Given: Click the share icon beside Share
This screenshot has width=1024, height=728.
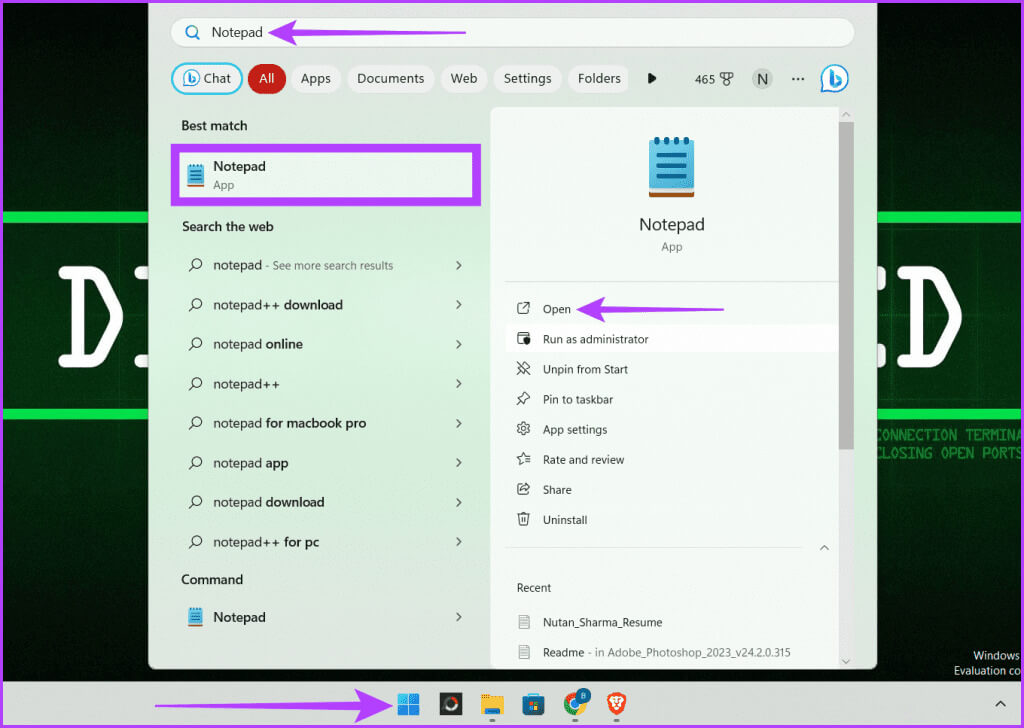Looking at the screenshot, I should [x=523, y=488].
